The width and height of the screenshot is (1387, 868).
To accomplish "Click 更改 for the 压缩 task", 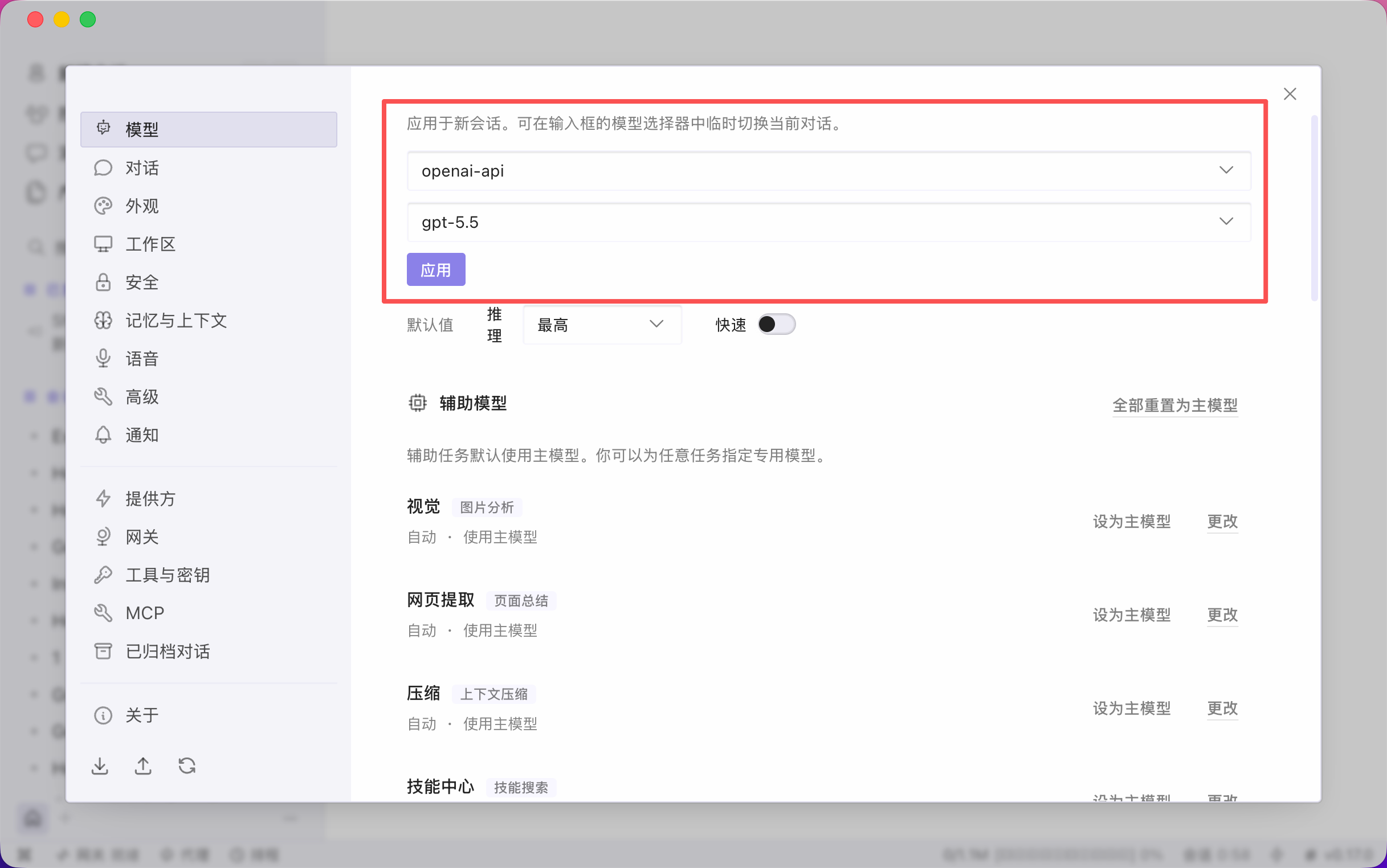I will click(1222, 709).
